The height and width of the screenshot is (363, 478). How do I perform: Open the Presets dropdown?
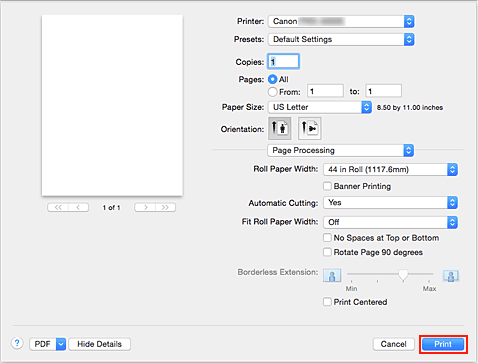pos(341,39)
